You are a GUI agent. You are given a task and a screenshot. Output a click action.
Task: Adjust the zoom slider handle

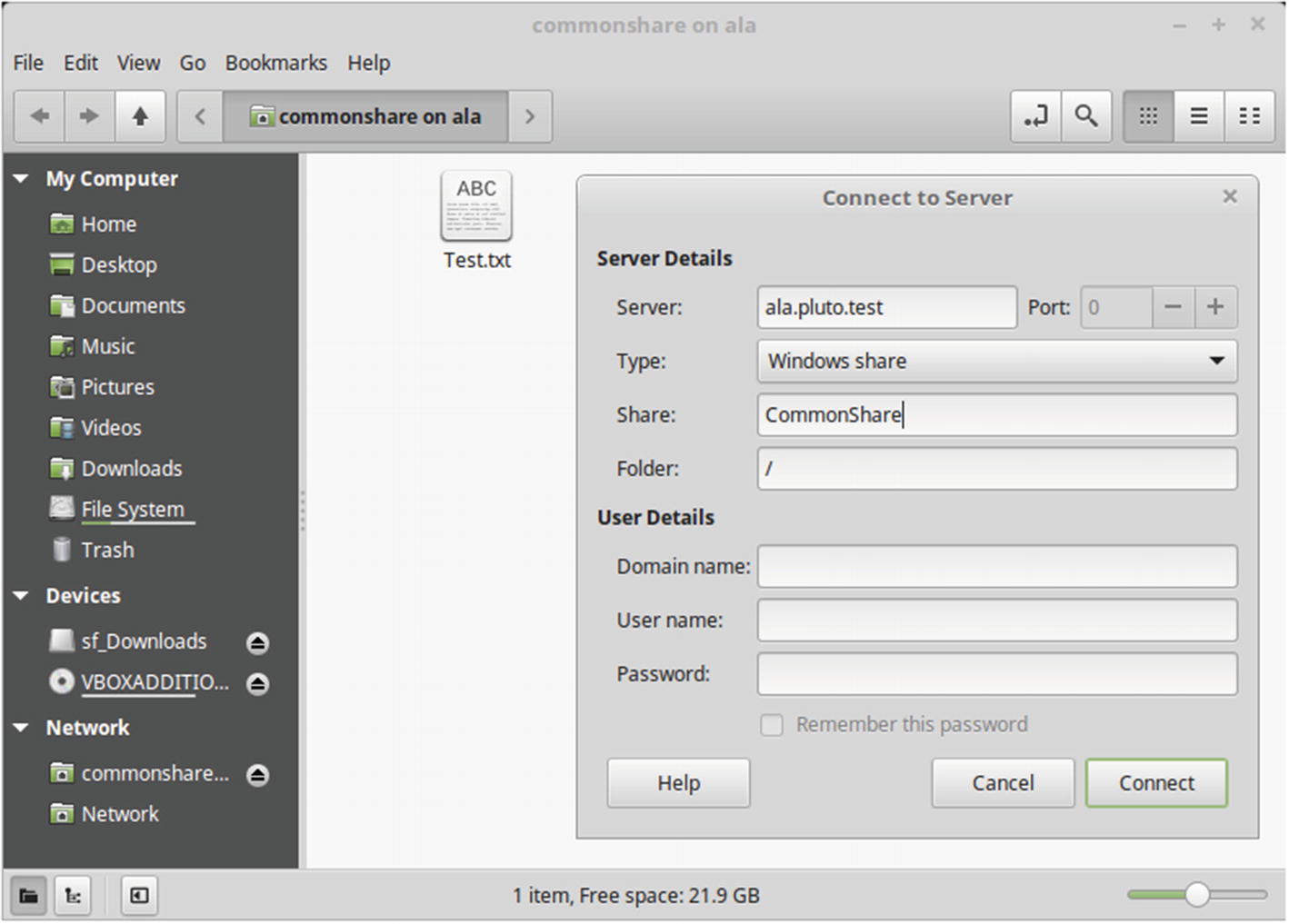(x=1197, y=895)
